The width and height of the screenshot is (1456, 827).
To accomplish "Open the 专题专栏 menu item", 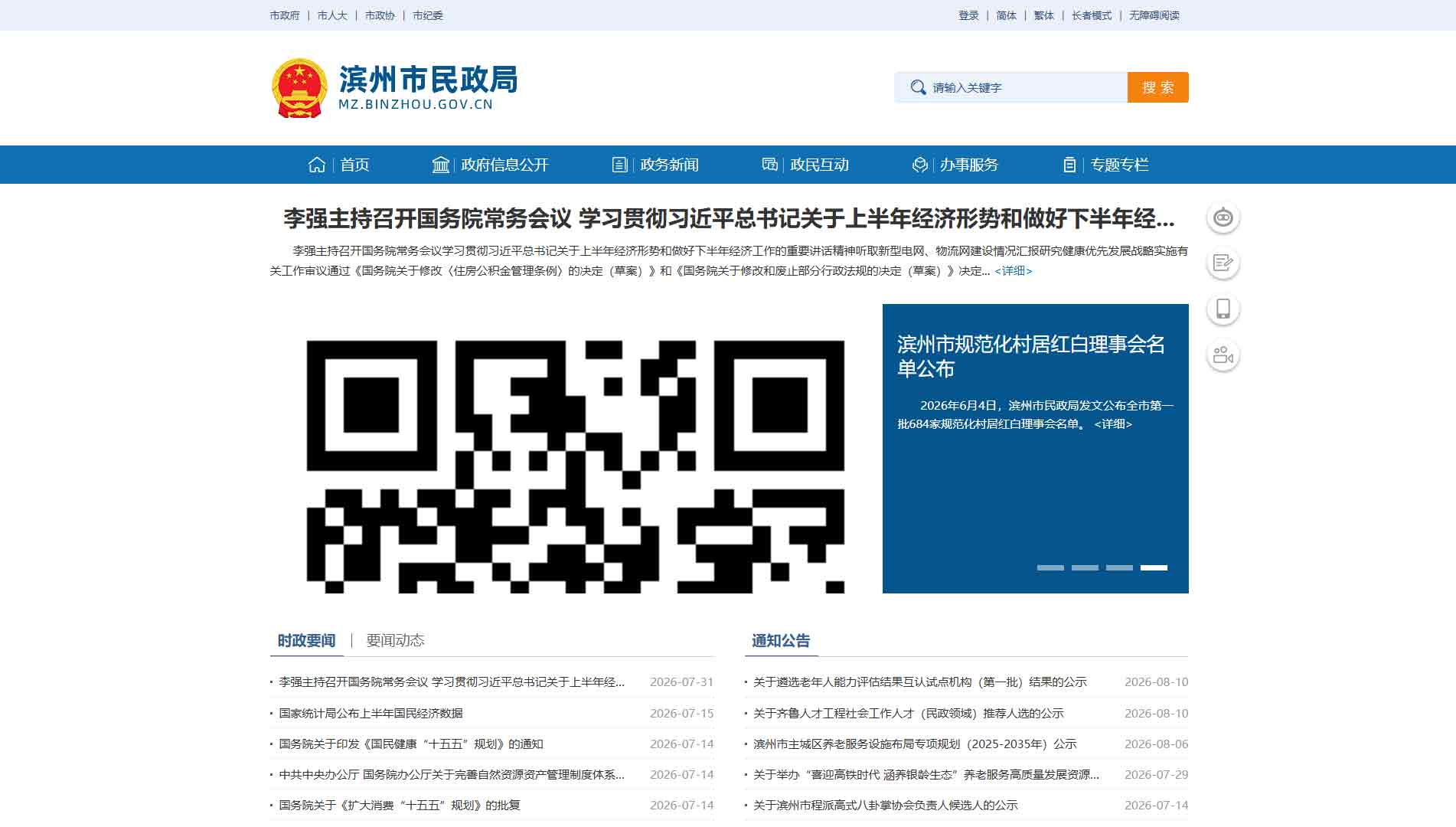I will pyautogui.click(x=1119, y=165).
